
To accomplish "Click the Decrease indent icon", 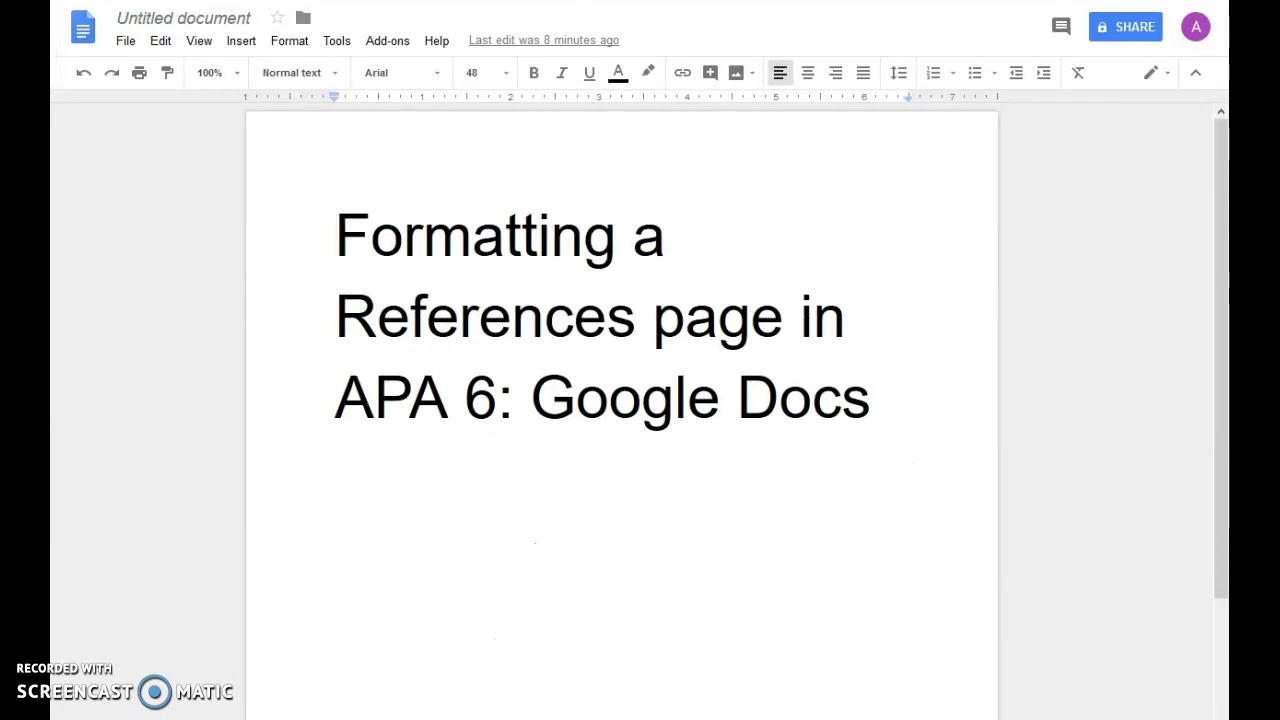I will (x=1016, y=73).
